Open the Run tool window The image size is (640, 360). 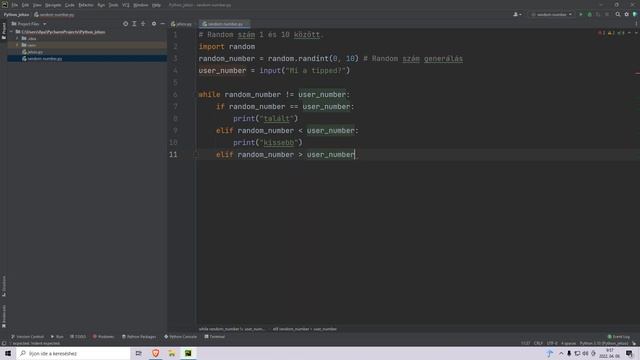pyautogui.click(x=57, y=337)
